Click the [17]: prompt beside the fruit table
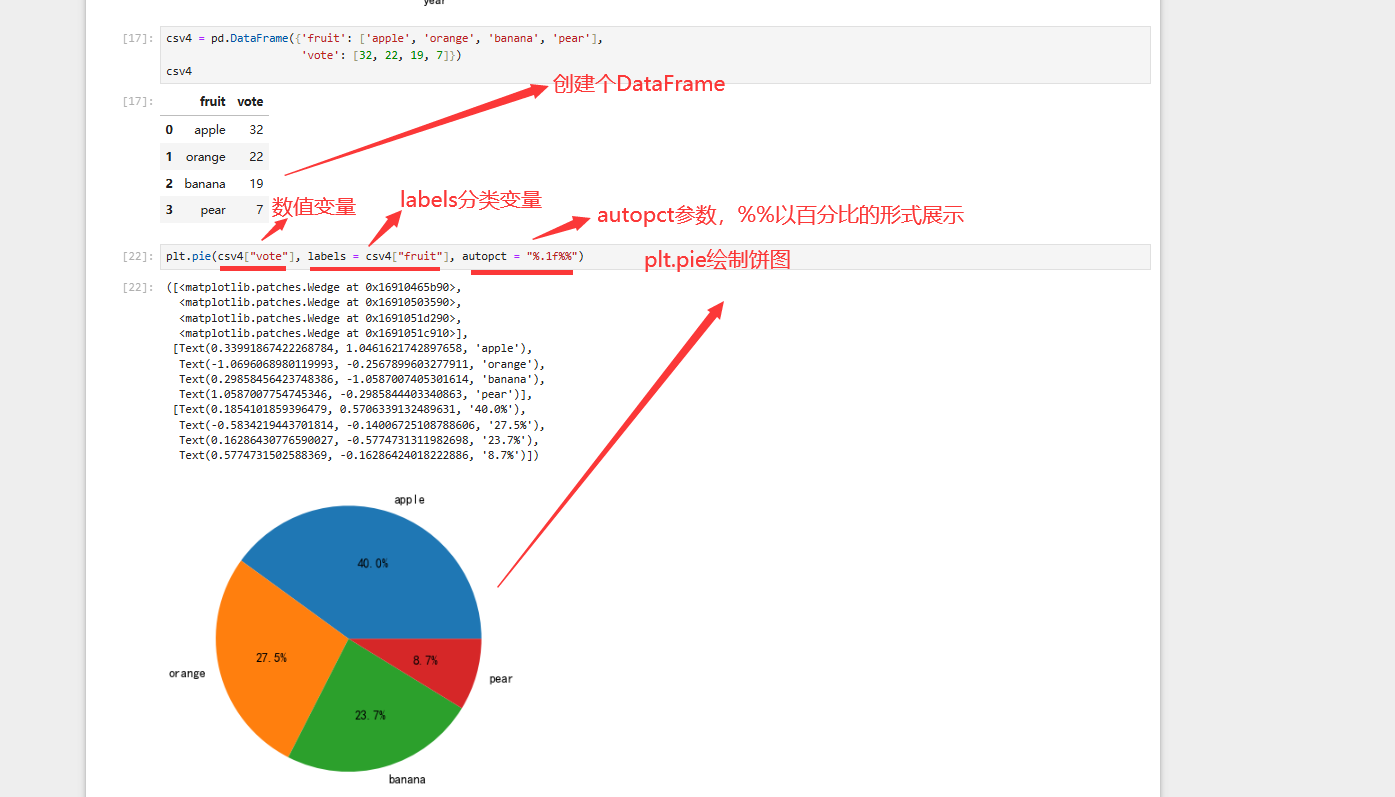The image size is (1395, 797). pyautogui.click(x=138, y=102)
